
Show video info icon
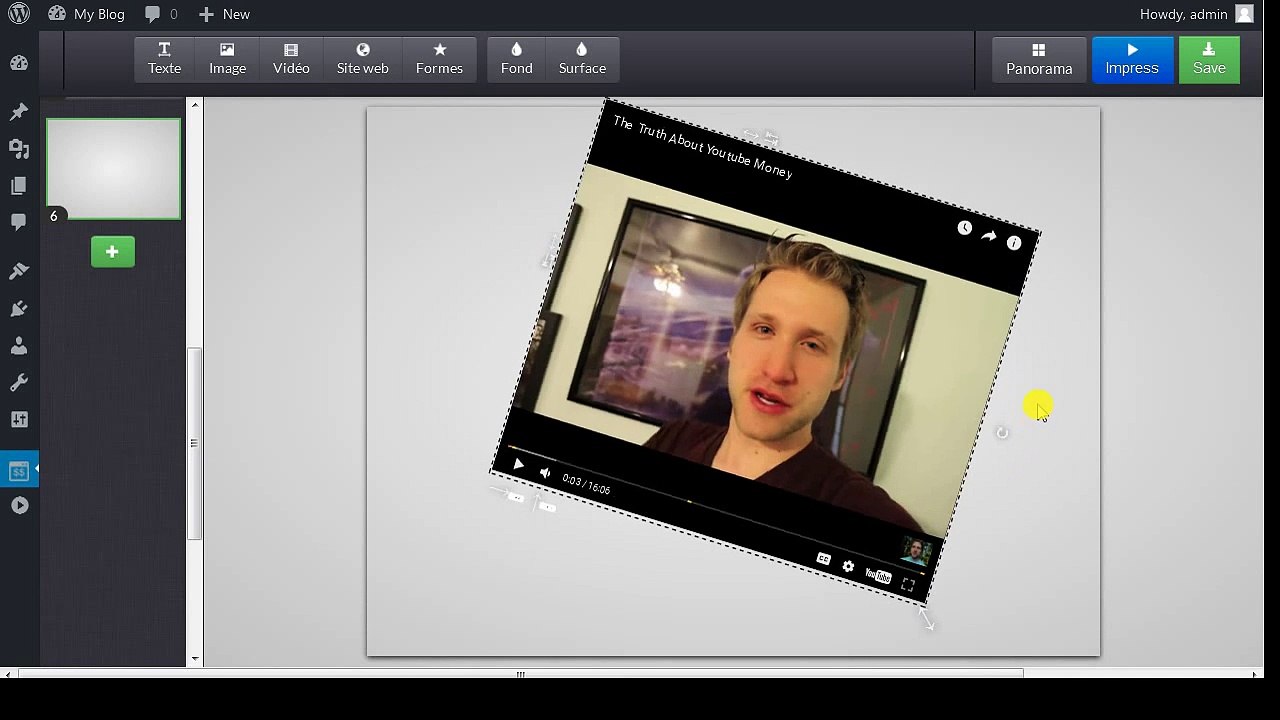pos(1014,243)
